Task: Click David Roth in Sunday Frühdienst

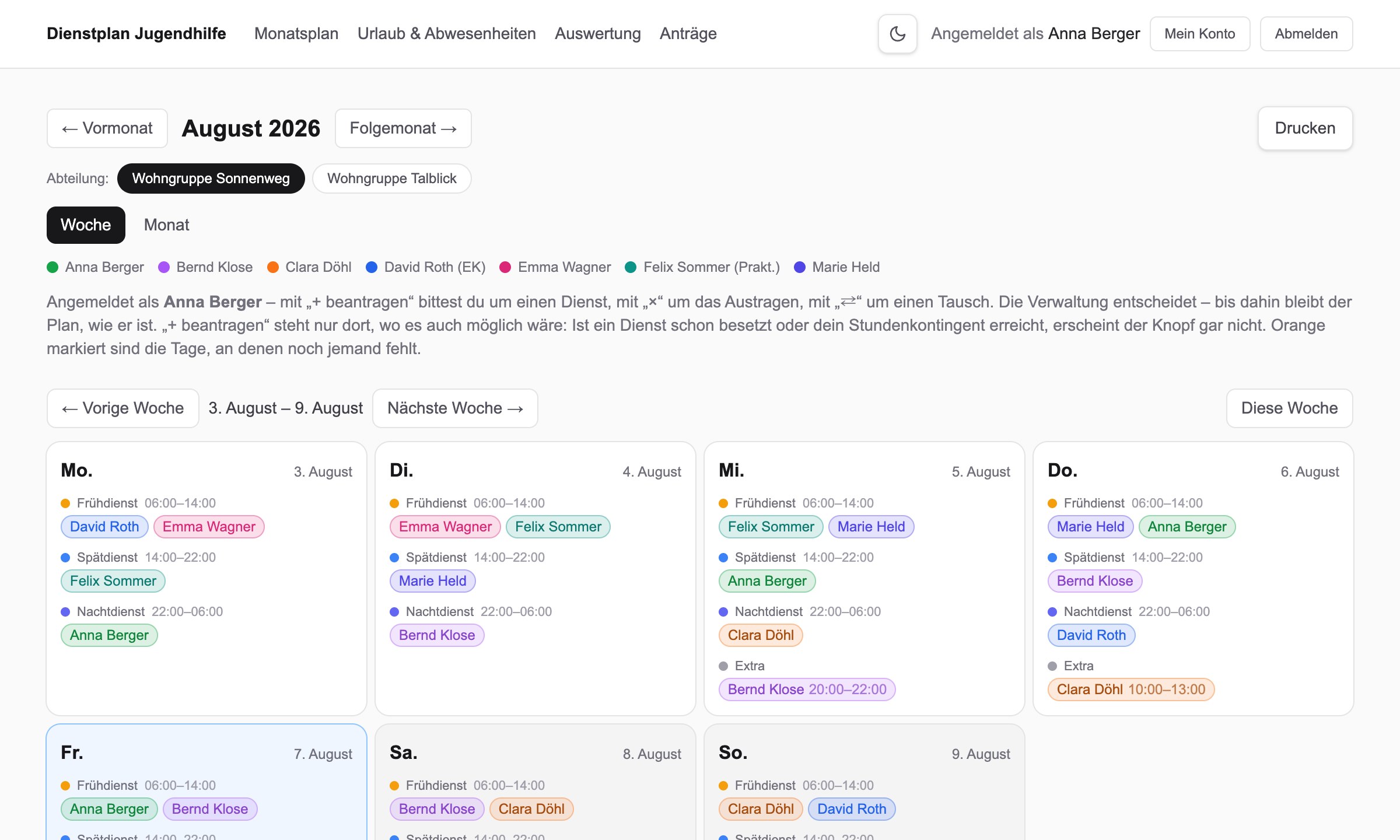Action: [852, 809]
